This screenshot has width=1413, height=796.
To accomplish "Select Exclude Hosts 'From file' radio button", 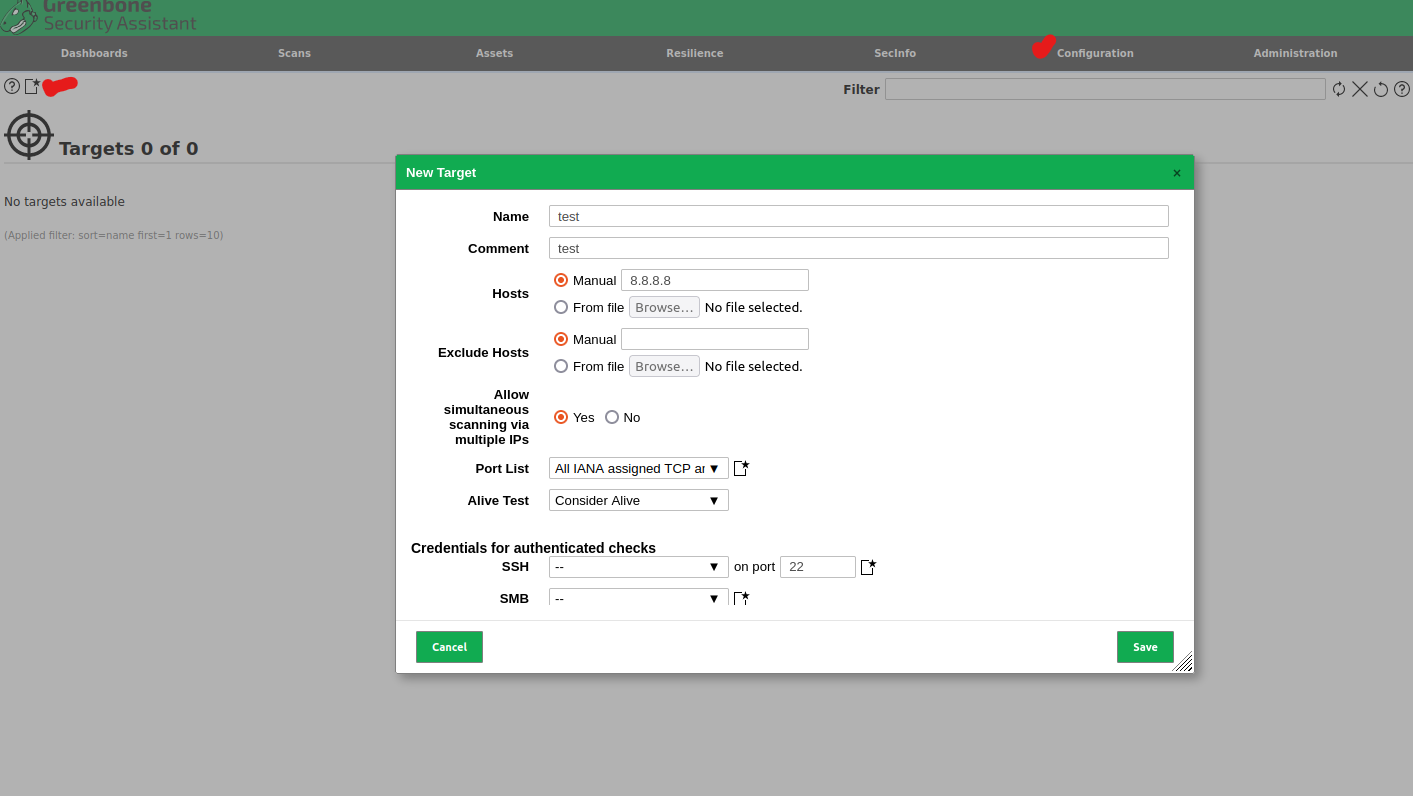I will [561, 366].
